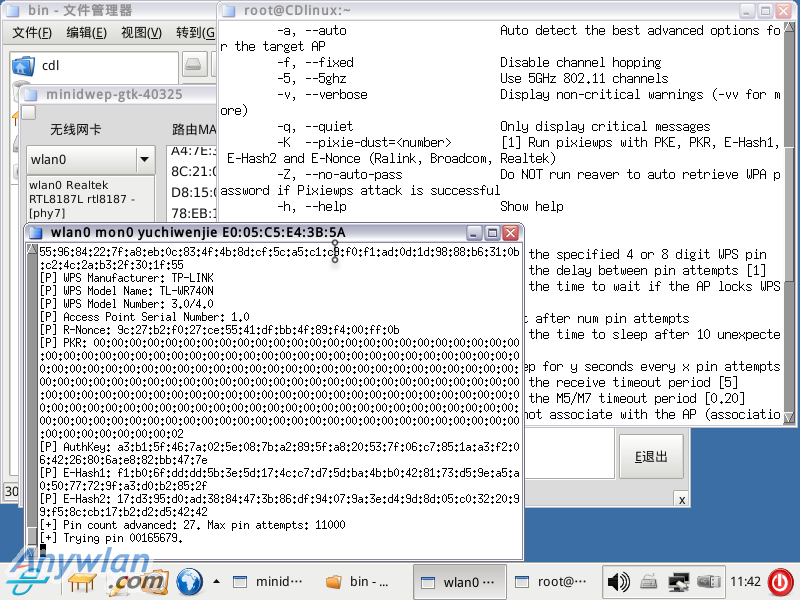Expand the taskbar launcher up-arrow
This screenshot has width=800, height=600.
coord(216,581)
